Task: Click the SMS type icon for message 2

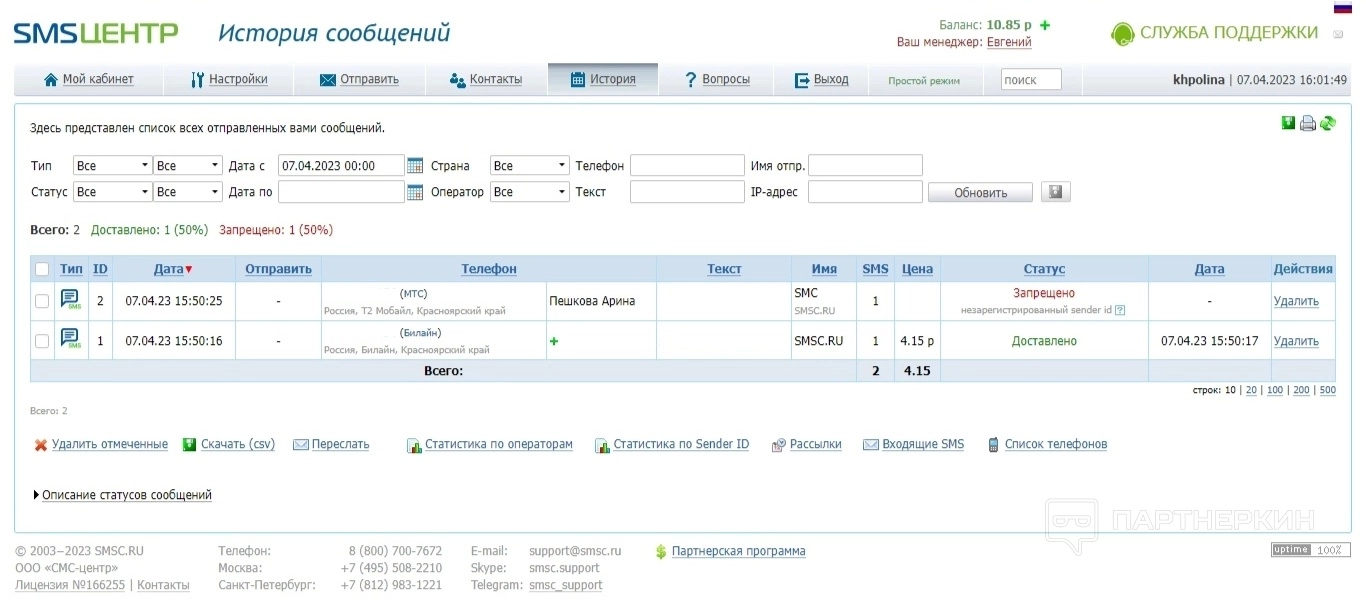Action: [70, 300]
